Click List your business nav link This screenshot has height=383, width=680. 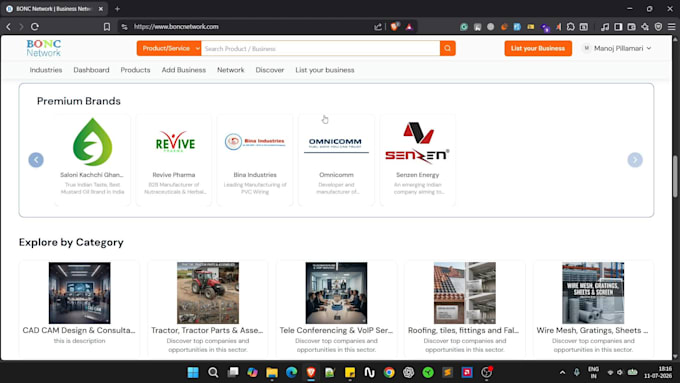click(325, 70)
